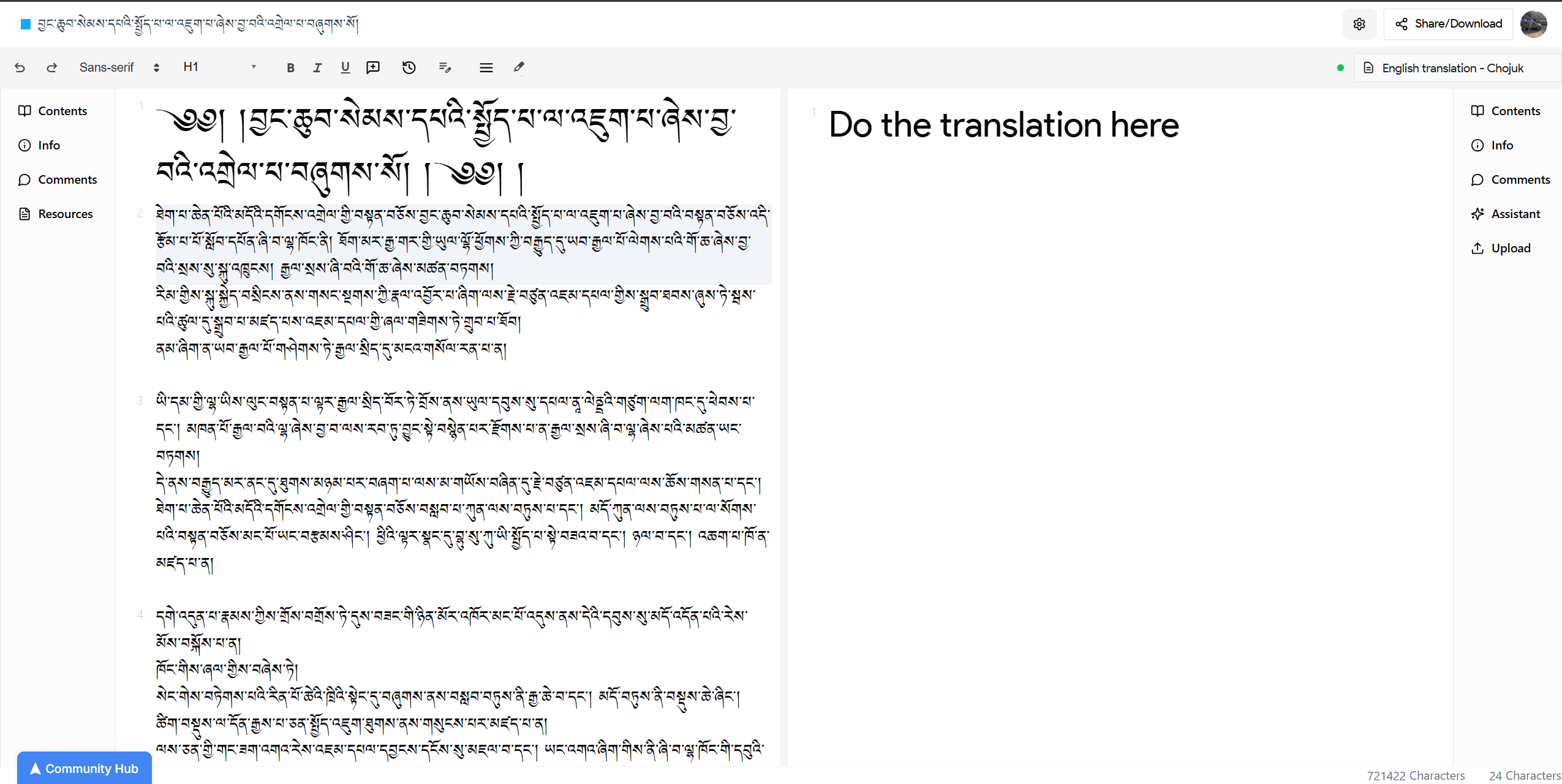Toggle italic formatting
The width and height of the screenshot is (1562, 784).
317,67
